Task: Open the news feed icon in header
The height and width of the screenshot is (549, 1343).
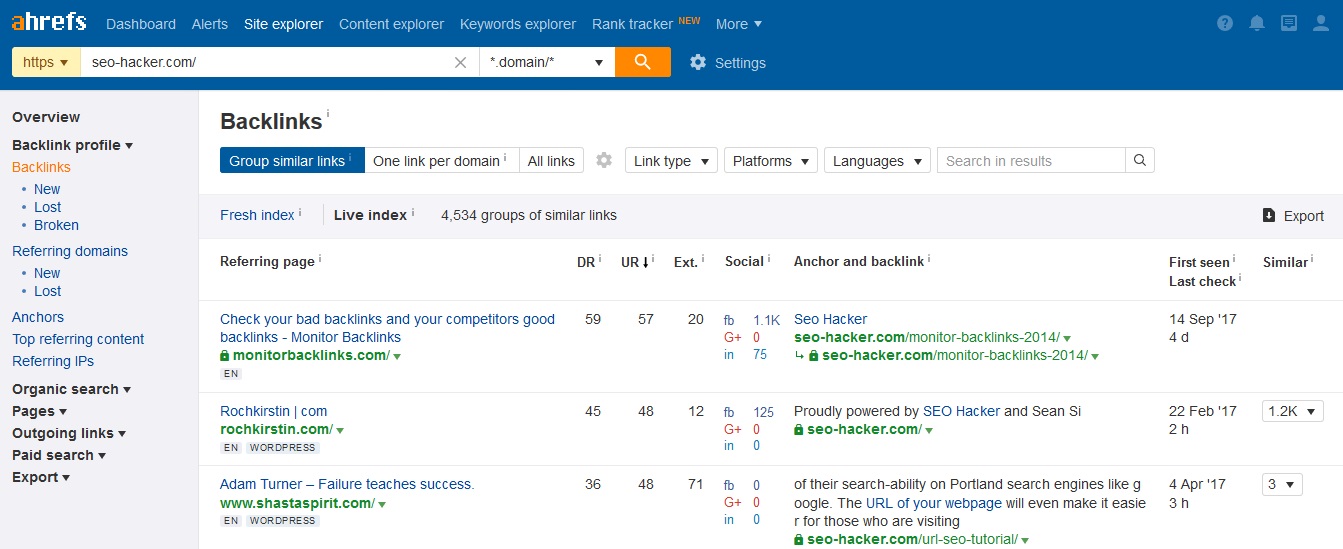Action: coord(1289,24)
